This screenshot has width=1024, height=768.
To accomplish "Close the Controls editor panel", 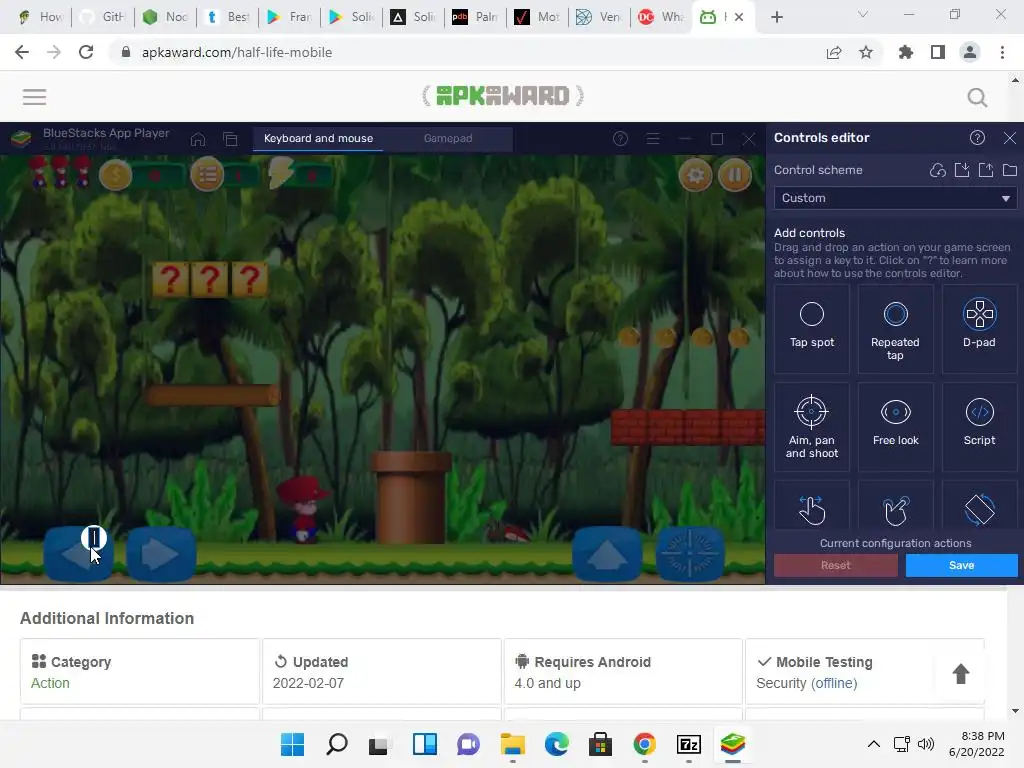I will 1010,138.
